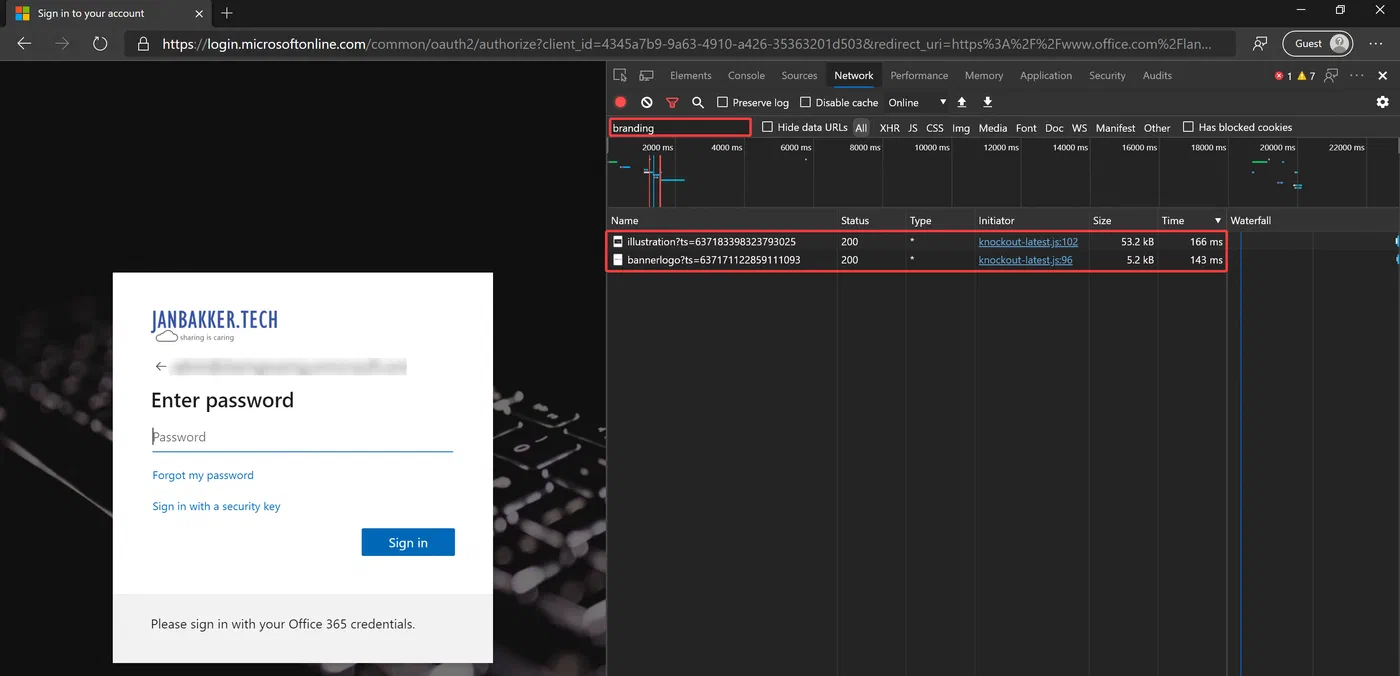1400x676 pixels.
Task: Switch to the Audits tab
Action: (1157, 75)
